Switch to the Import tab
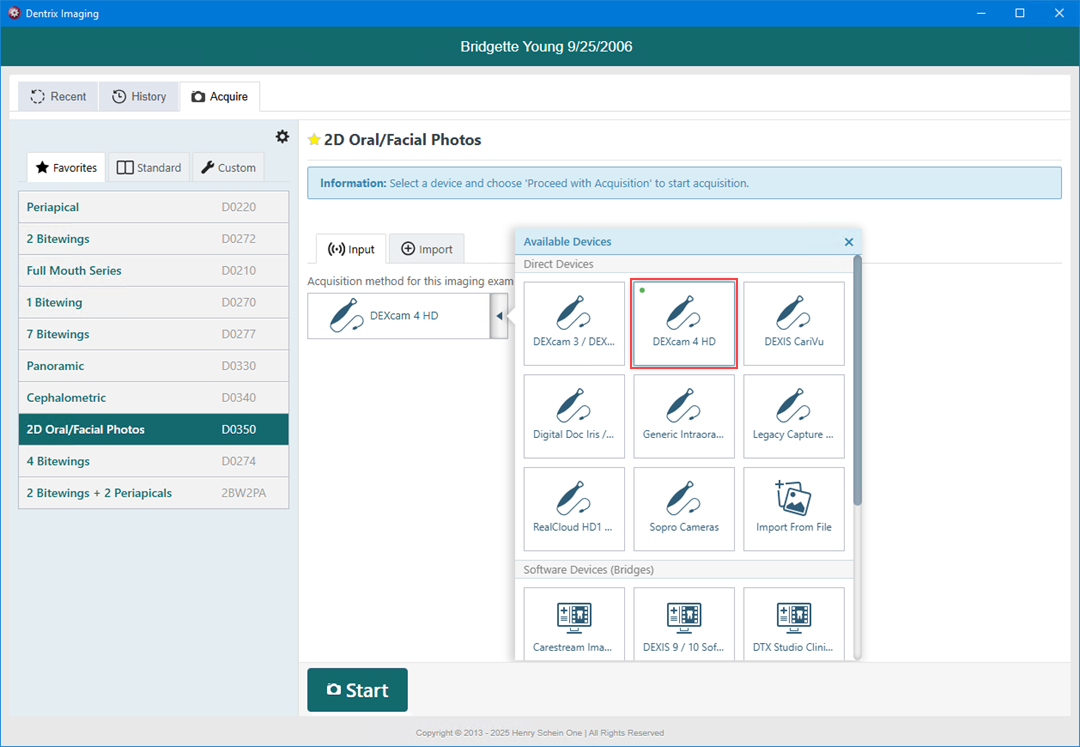This screenshot has width=1080, height=747. coord(427,249)
